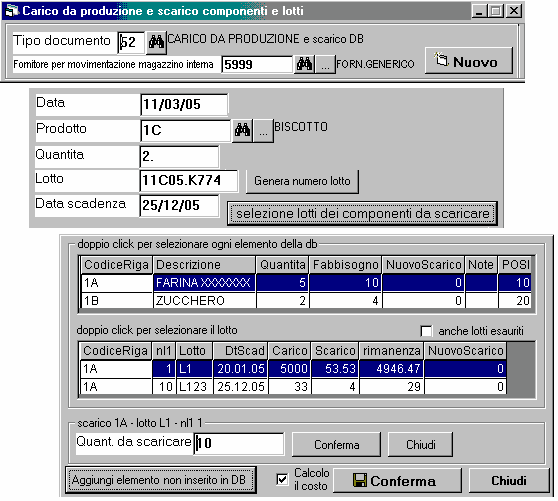The height and width of the screenshot is (501, 558).
Task: Toggle Calcolo il costo checkbox
Action: click(x=283, y=479)
